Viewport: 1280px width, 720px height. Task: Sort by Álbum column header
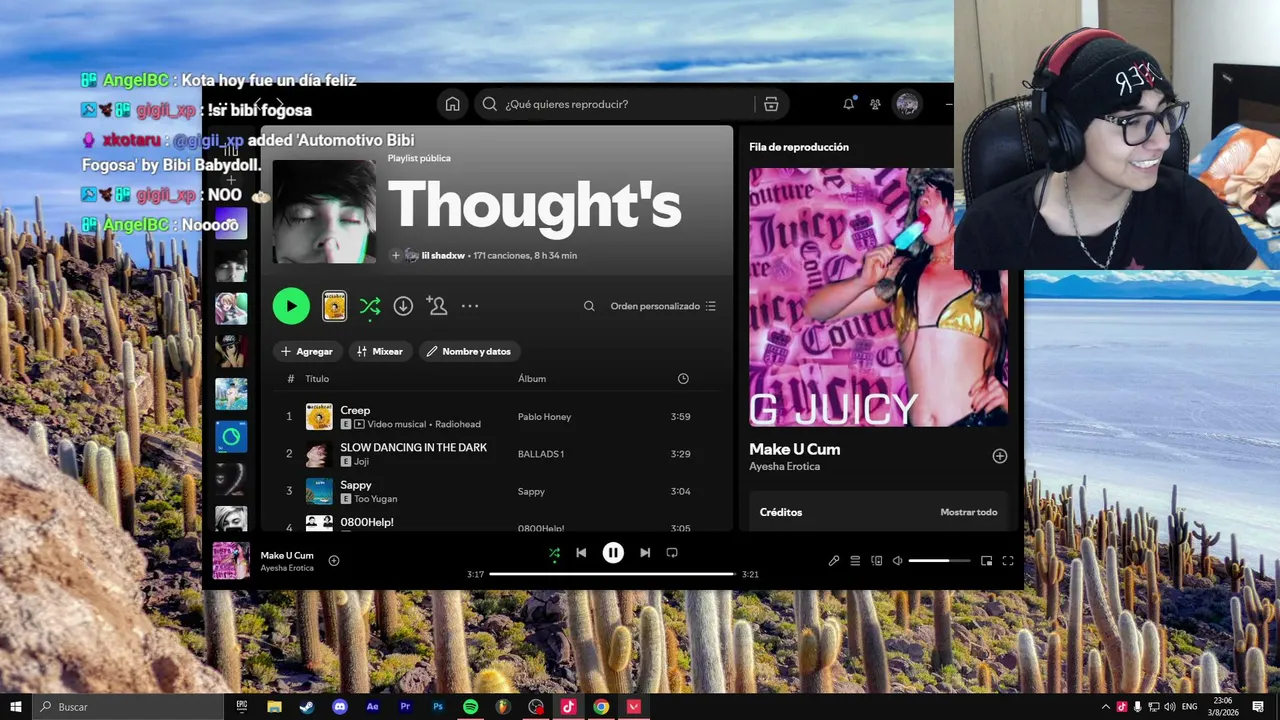(532, 379)
